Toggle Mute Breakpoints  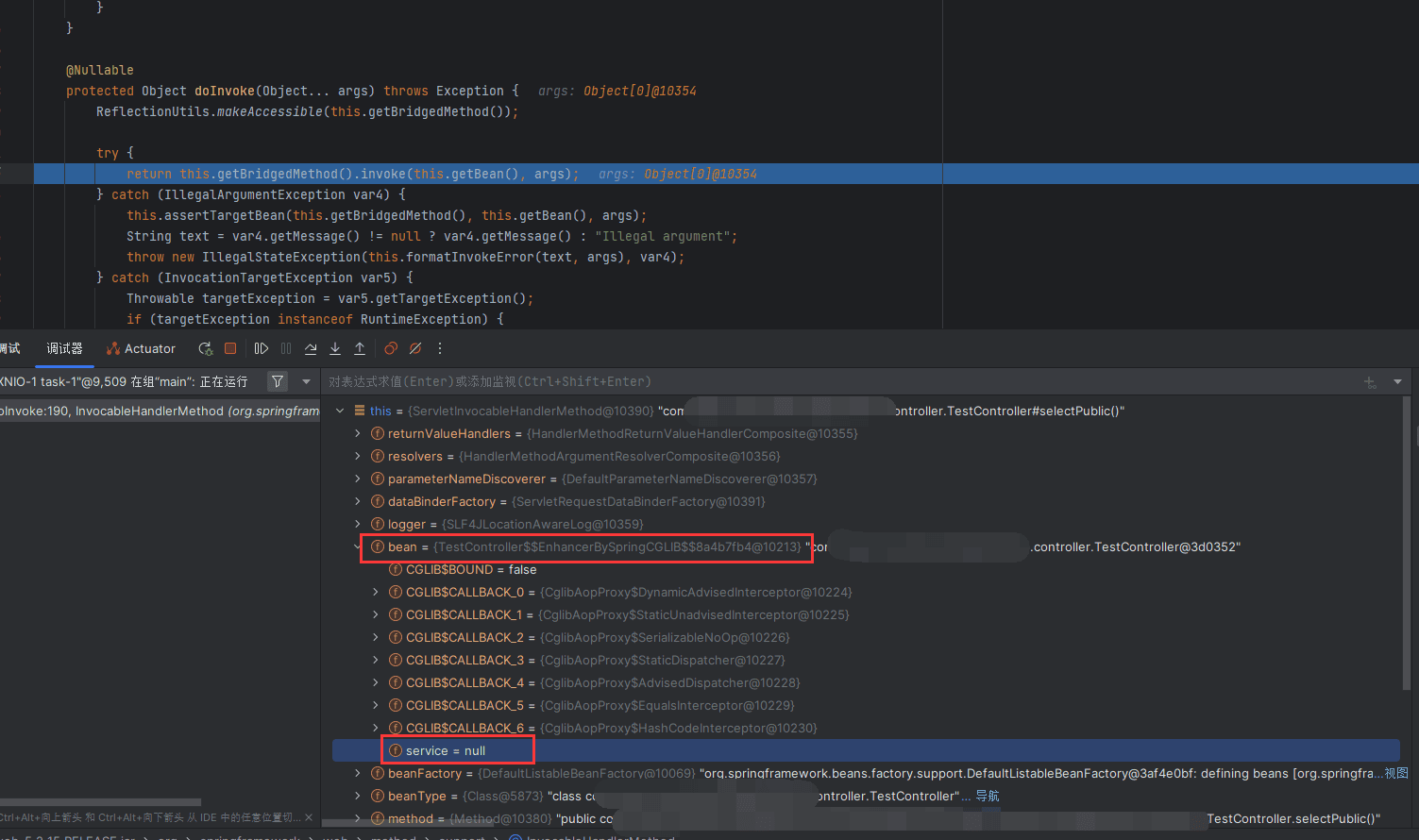coord(415,348)
